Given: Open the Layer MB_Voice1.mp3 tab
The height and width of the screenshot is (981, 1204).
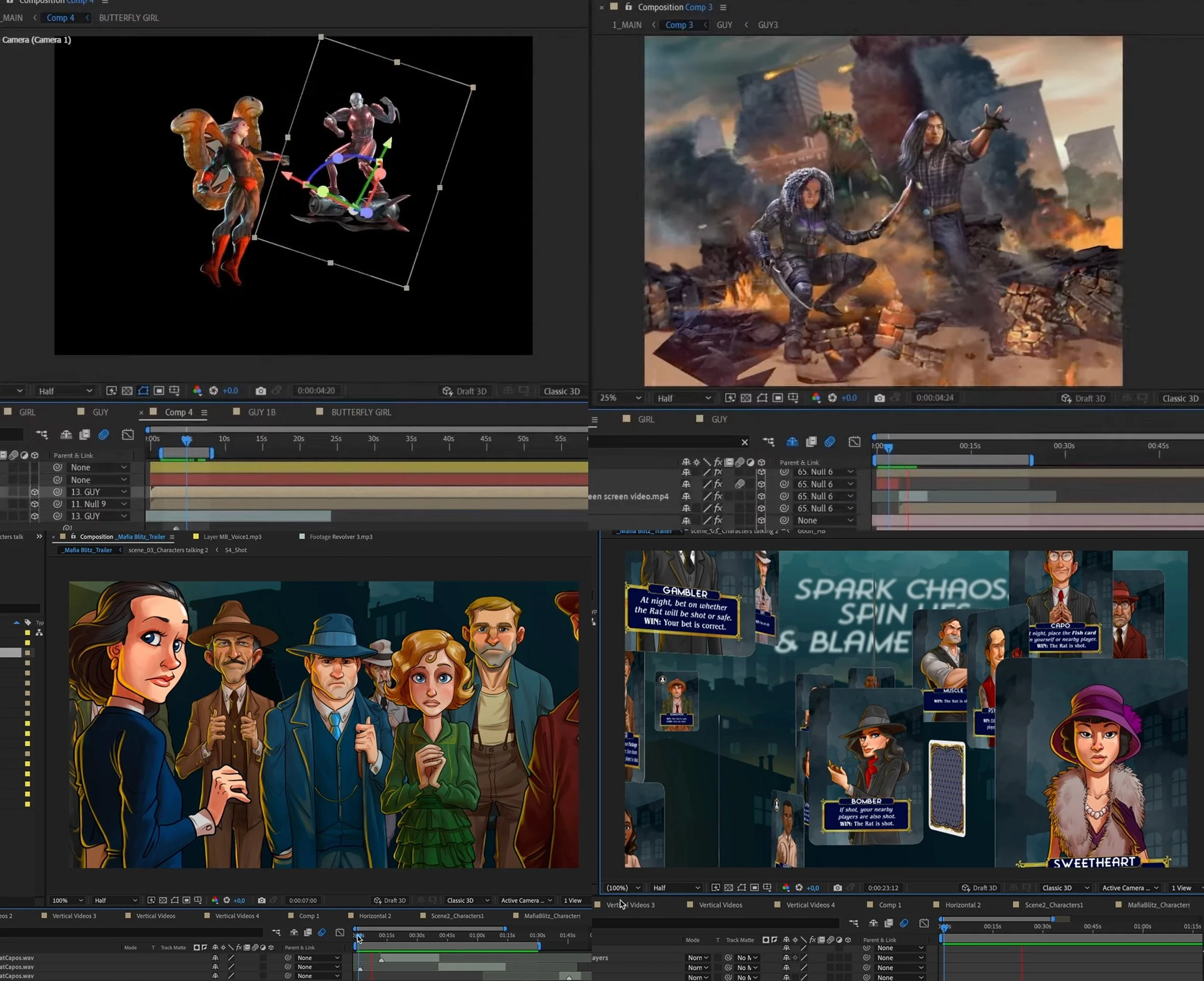Looking at the screenshot, I should coord(232,537).
